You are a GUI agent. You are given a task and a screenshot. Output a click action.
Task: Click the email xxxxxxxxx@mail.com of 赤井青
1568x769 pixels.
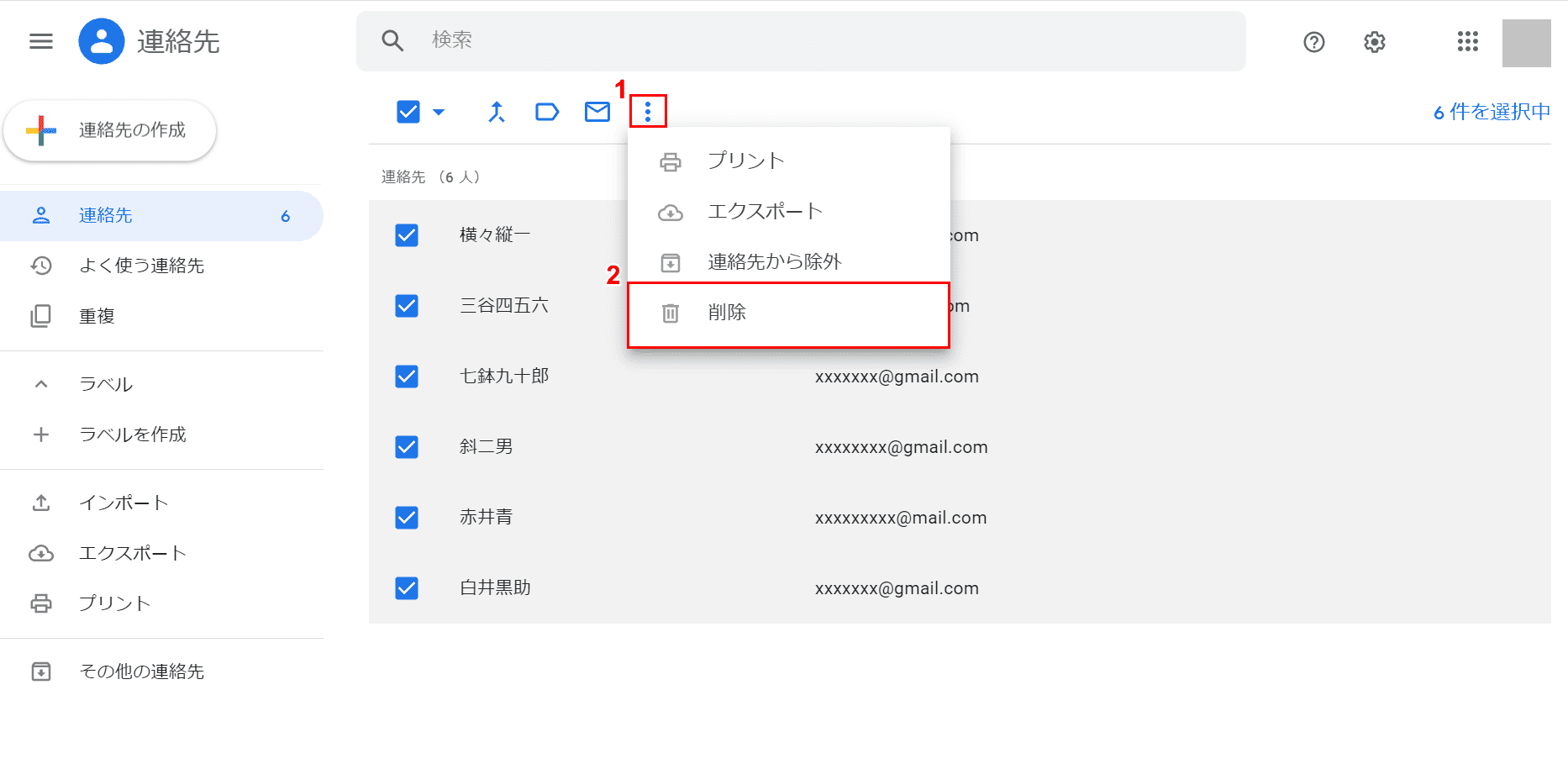pyautogui.click(x=901, y=519)
